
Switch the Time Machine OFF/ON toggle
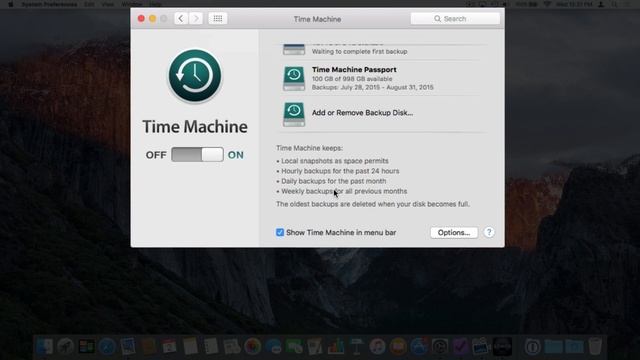coord(197,155)
